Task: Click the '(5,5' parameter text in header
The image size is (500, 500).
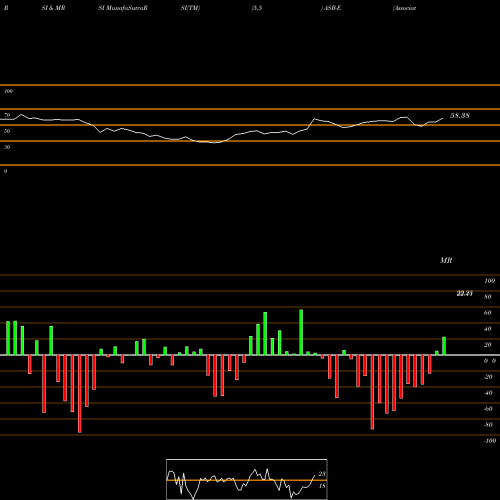Action: point(257,8)
